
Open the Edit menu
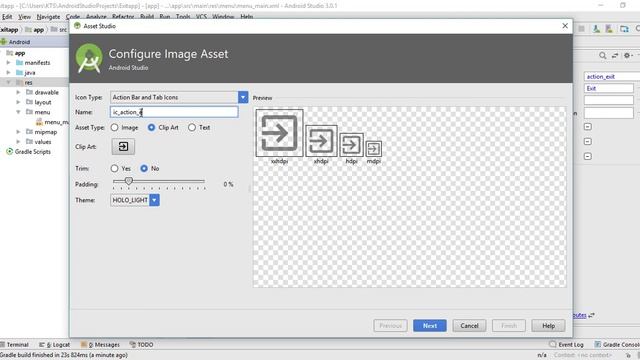pos(7,17)
